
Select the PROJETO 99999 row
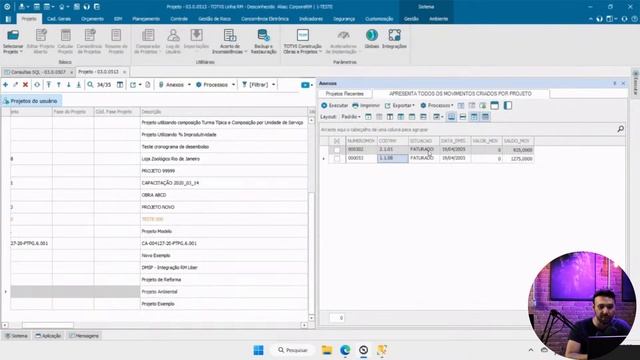[158, 171]
